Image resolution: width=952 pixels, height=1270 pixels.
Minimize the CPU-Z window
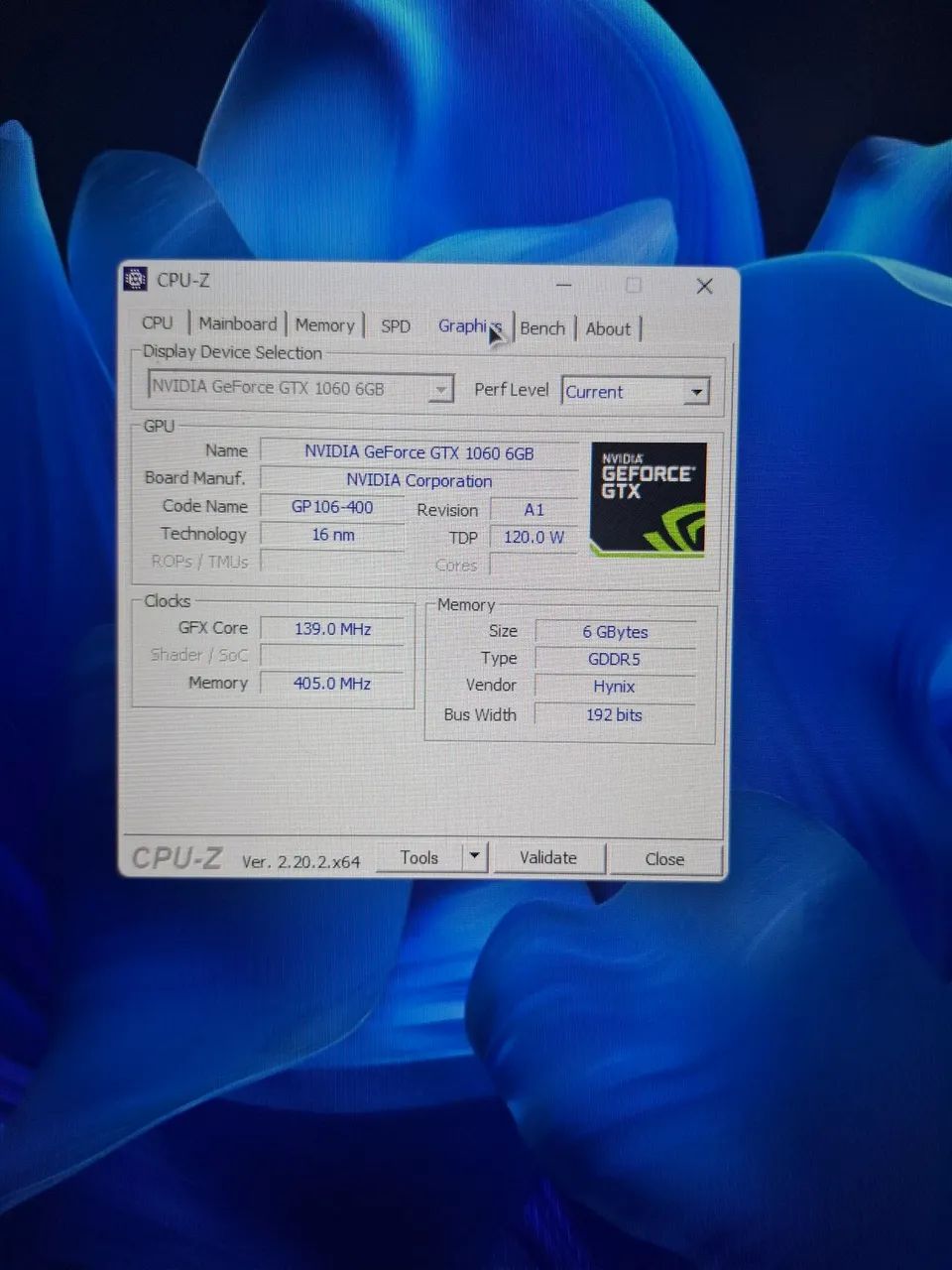click(564, 285)
